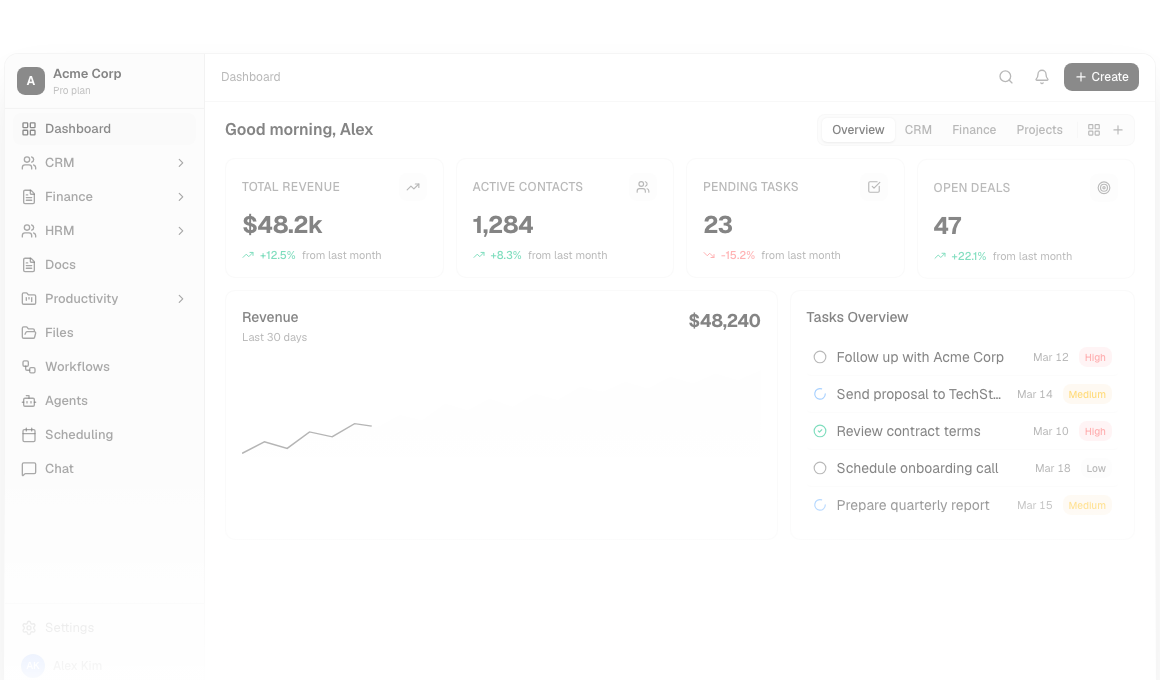Click Prepare quarterly report task title
This screenshot has width=1160, height=680.
click(913, 505)
